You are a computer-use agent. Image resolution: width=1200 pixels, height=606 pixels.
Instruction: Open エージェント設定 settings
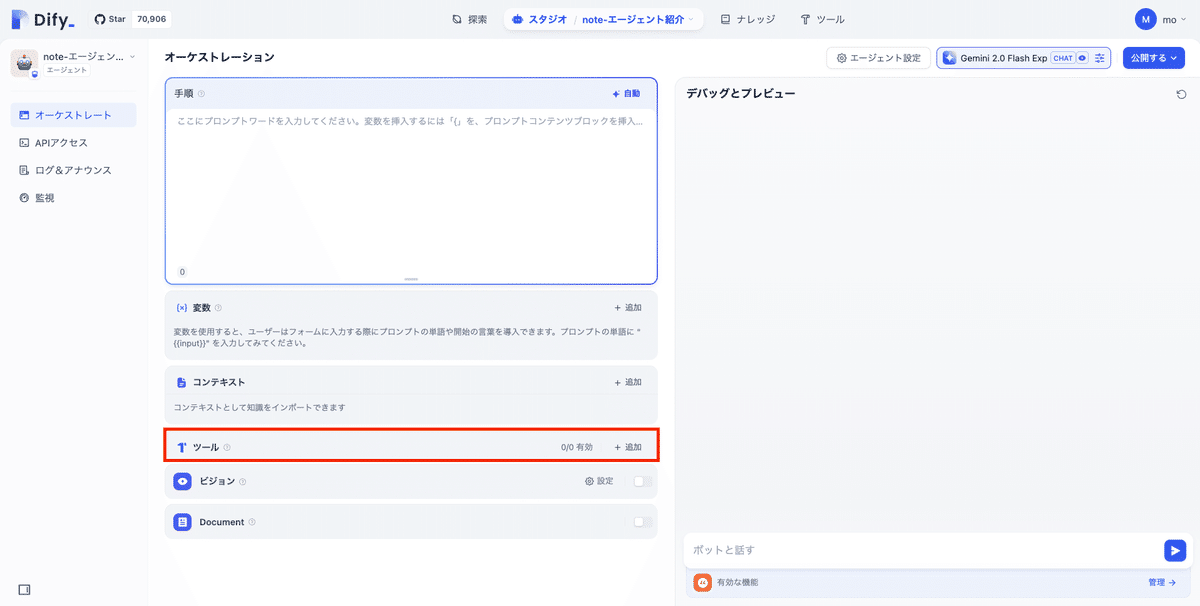click(878, 57)
